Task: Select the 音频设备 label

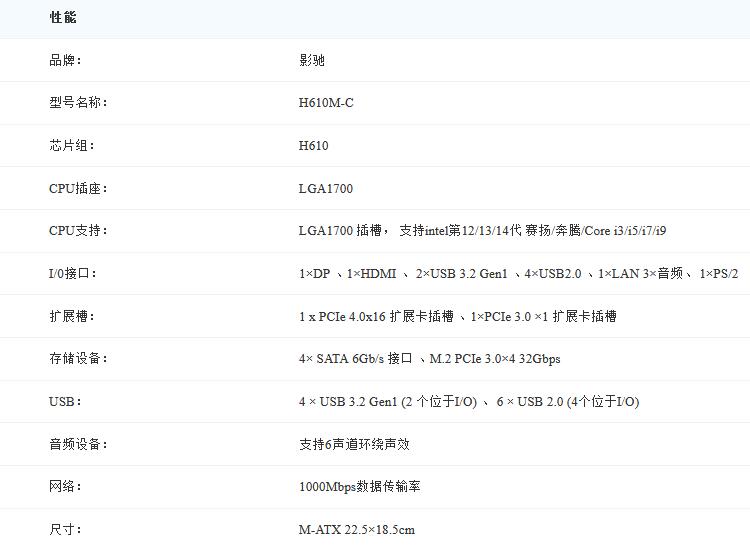Action: point(78,444)
